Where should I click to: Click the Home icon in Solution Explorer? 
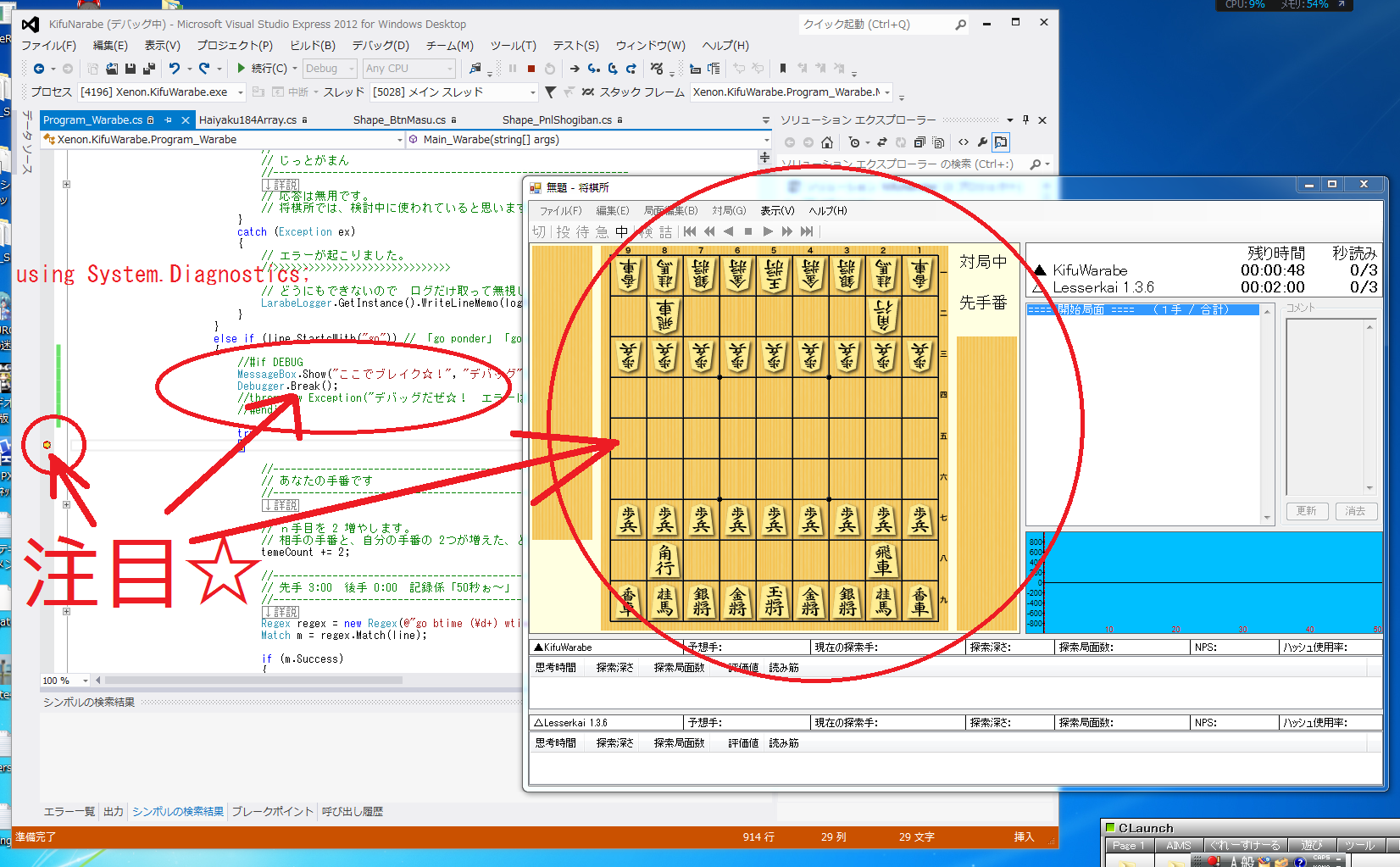click(x=827, y=142)
